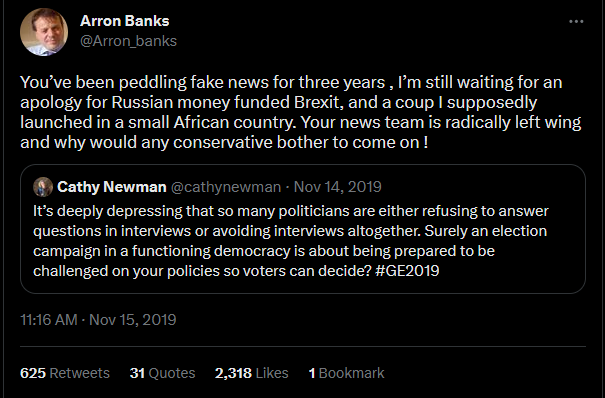Click the 625 retweet number
The height and width of the screenshot is (398, 605).
[x=33, y=373]
